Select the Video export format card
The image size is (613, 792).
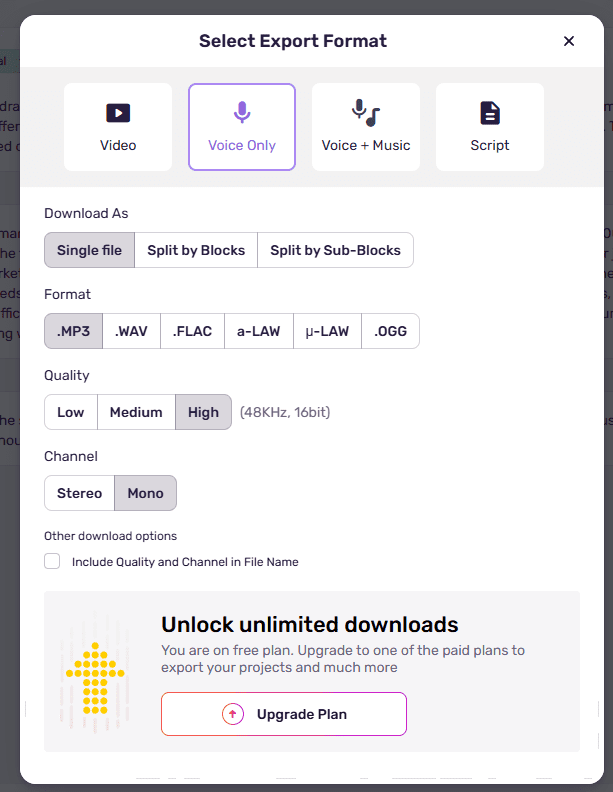(x=118, y=127)
